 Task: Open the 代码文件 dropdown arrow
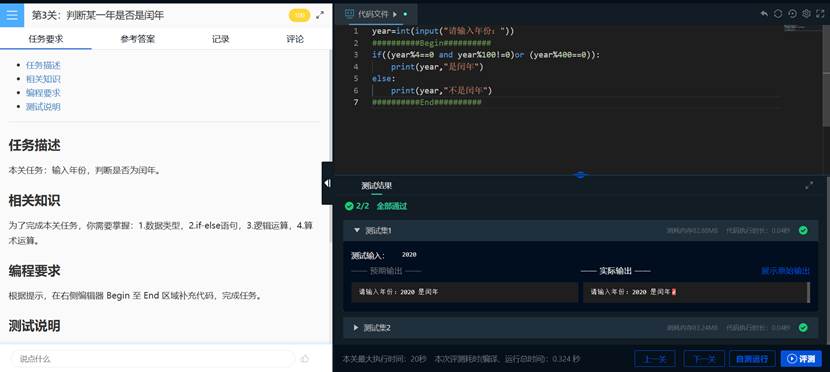(x=395, y=14)
